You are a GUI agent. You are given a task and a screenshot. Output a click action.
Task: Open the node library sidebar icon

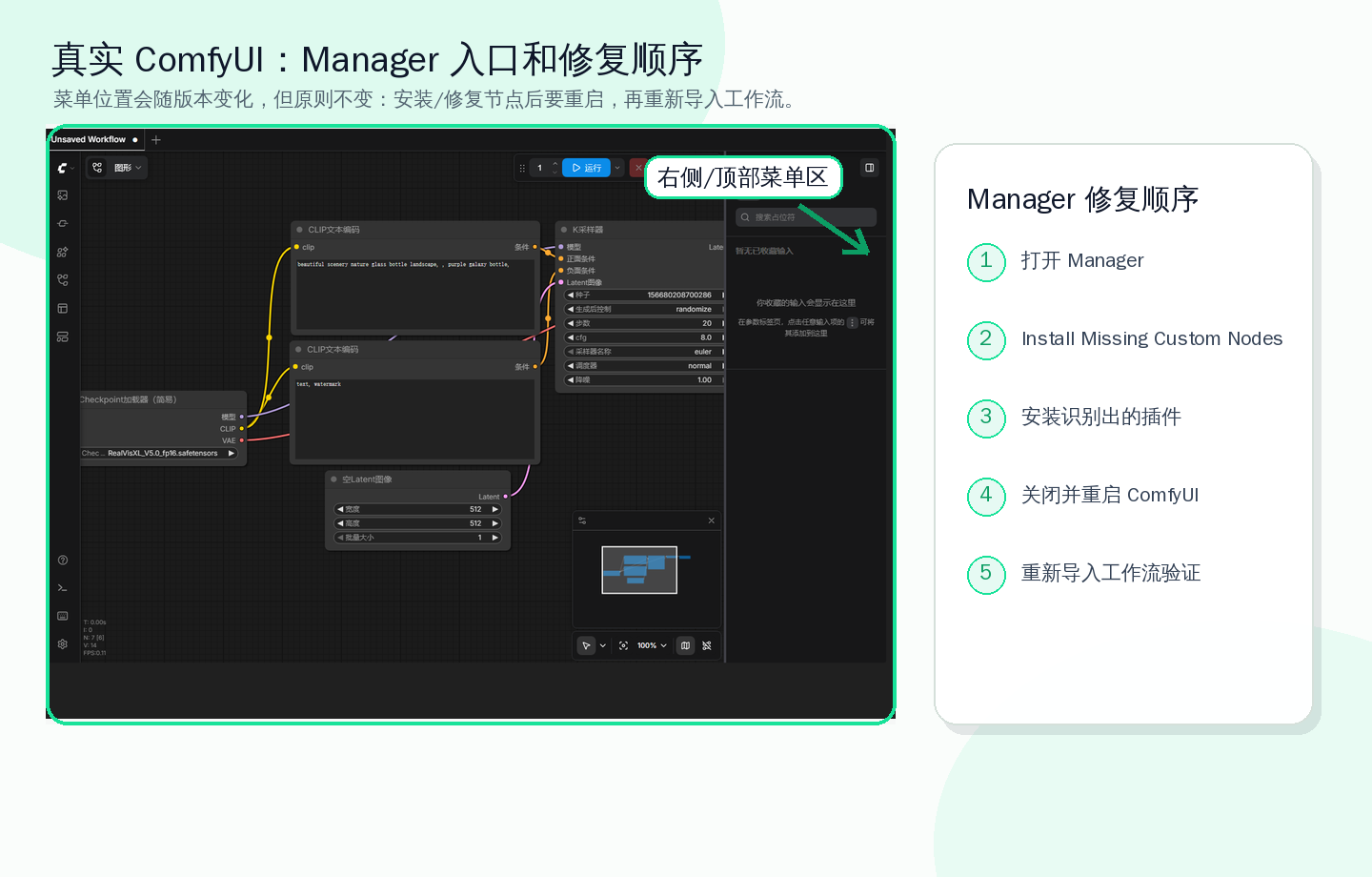coord(62,224)
